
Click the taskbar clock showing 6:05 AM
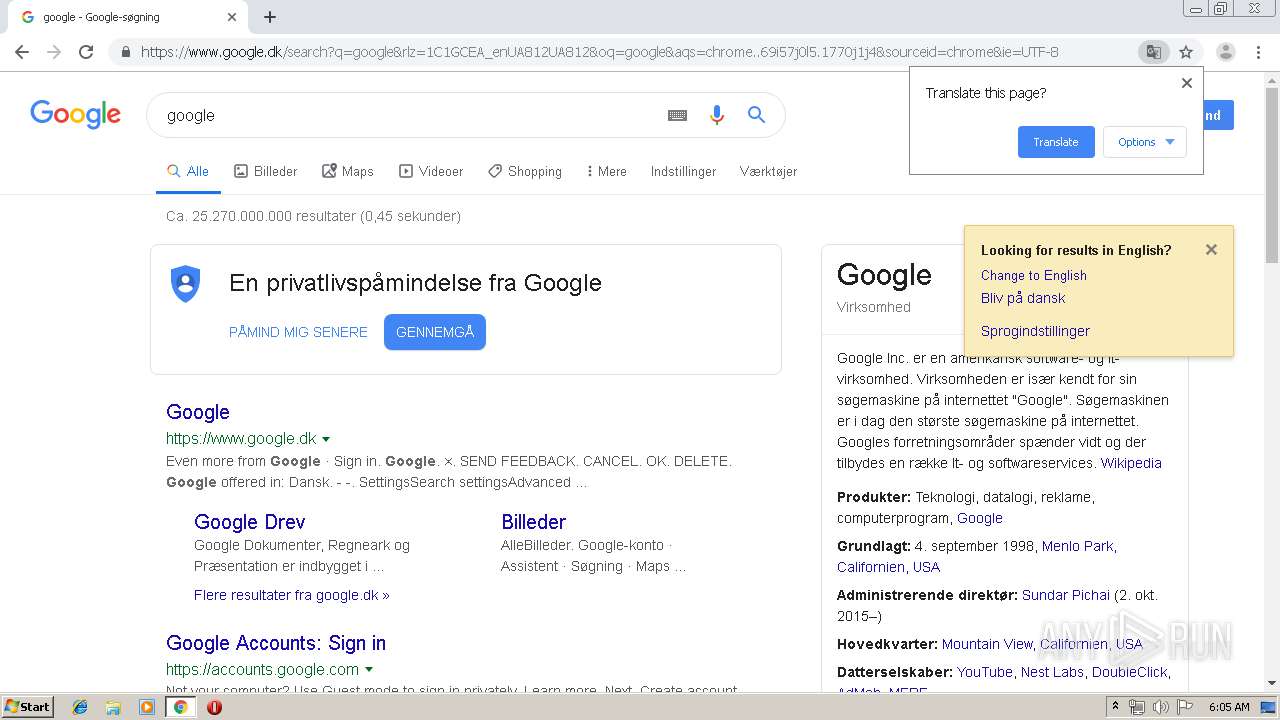click(1229, 707)
